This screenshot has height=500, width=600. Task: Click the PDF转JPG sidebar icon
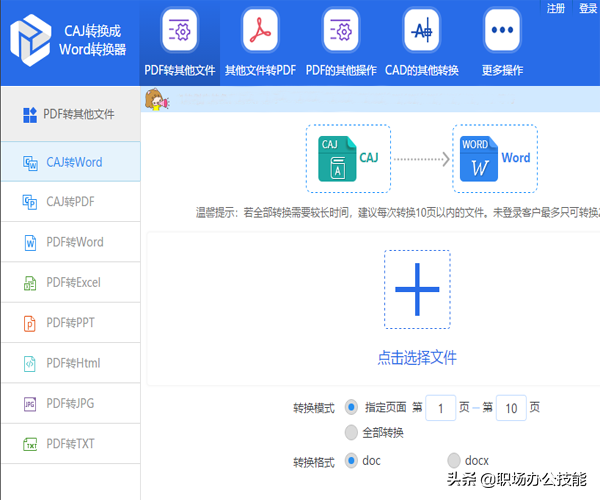(x=30, y=404)
